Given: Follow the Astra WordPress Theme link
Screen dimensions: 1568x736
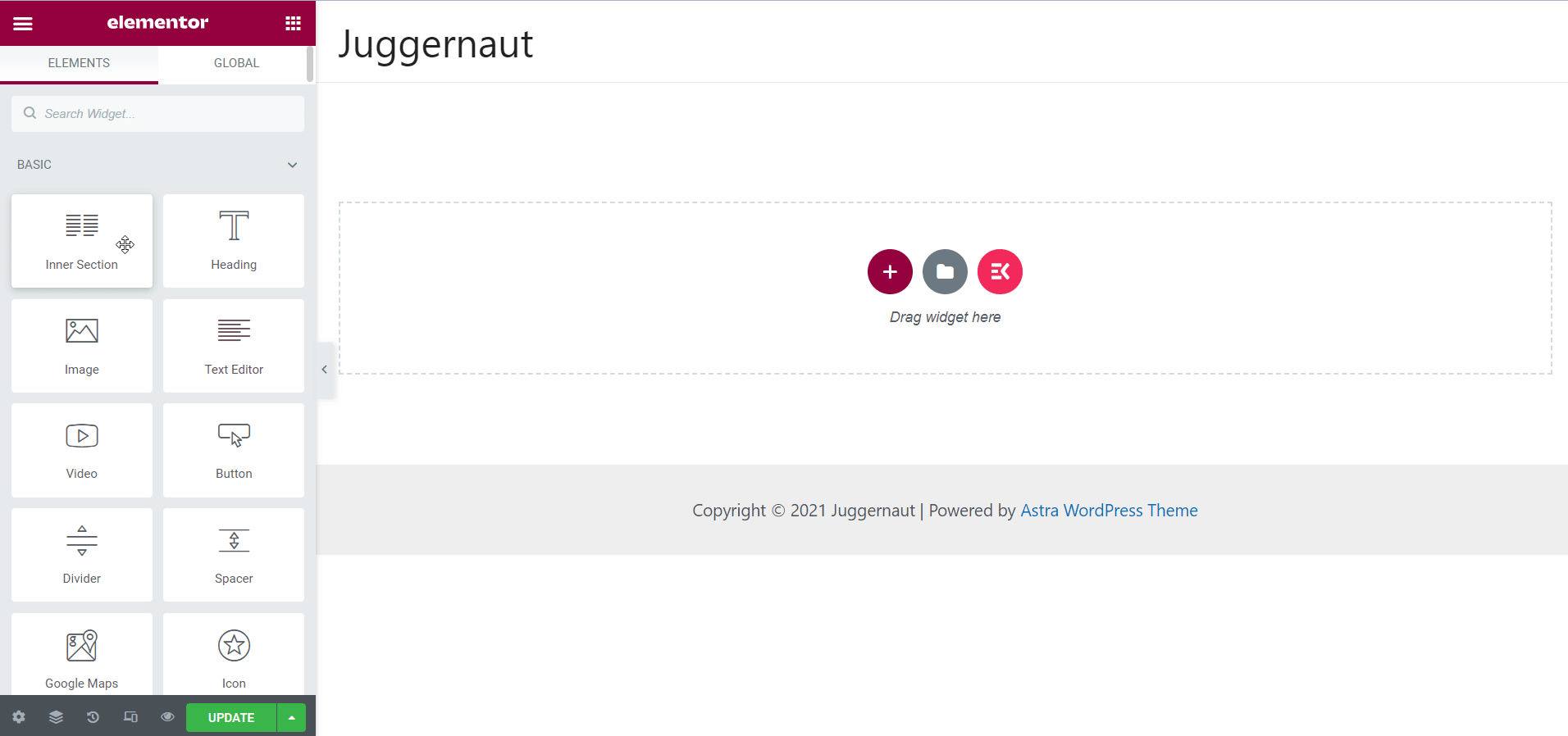Looking at the screenshot, I should pos(1109,511).
